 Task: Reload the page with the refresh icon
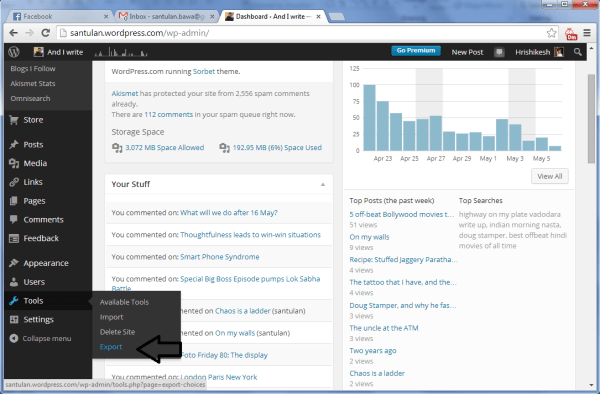pyautogui.click(x=46, y=33)
